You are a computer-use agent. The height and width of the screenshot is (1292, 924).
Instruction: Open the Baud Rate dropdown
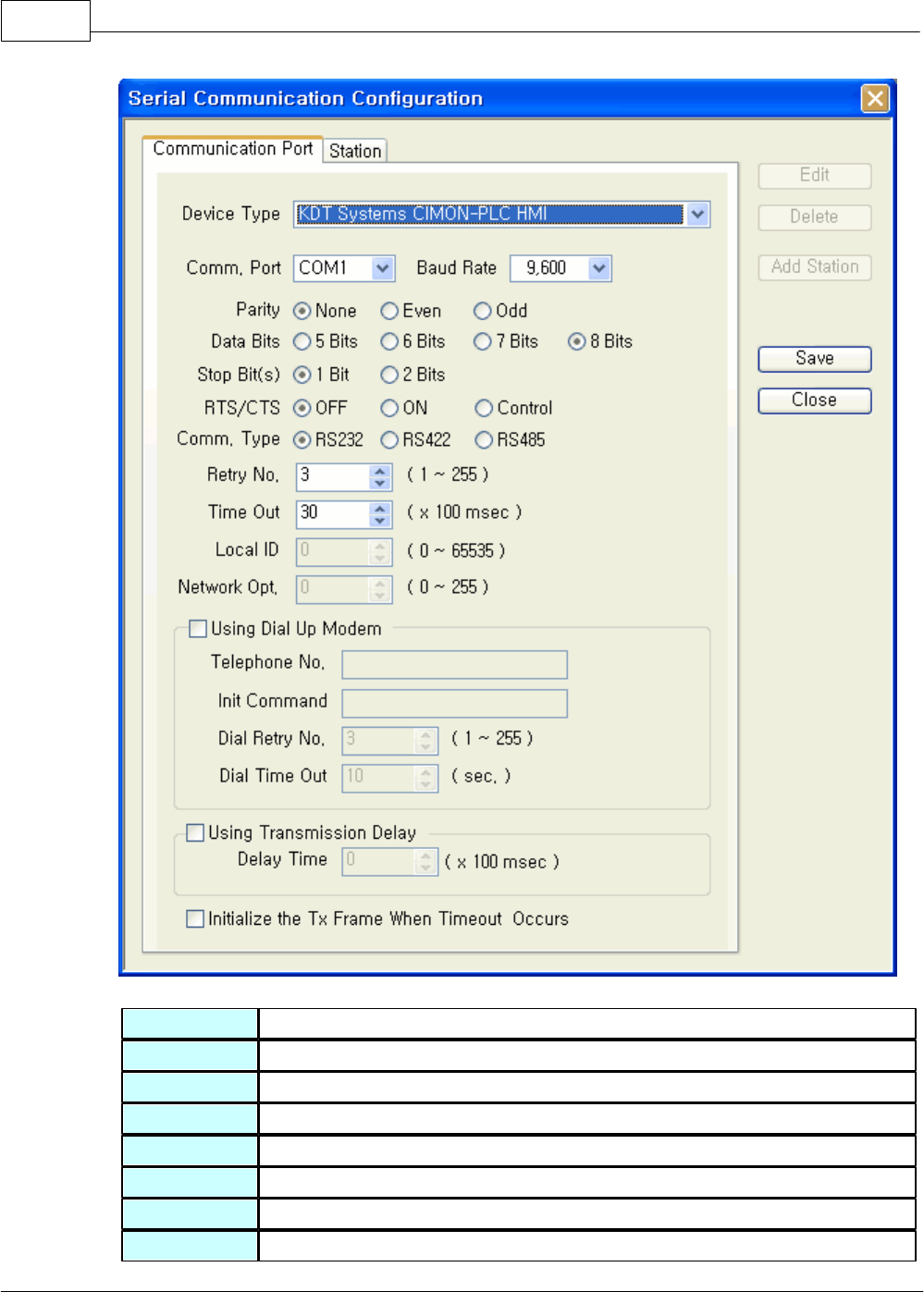point(599,268)
